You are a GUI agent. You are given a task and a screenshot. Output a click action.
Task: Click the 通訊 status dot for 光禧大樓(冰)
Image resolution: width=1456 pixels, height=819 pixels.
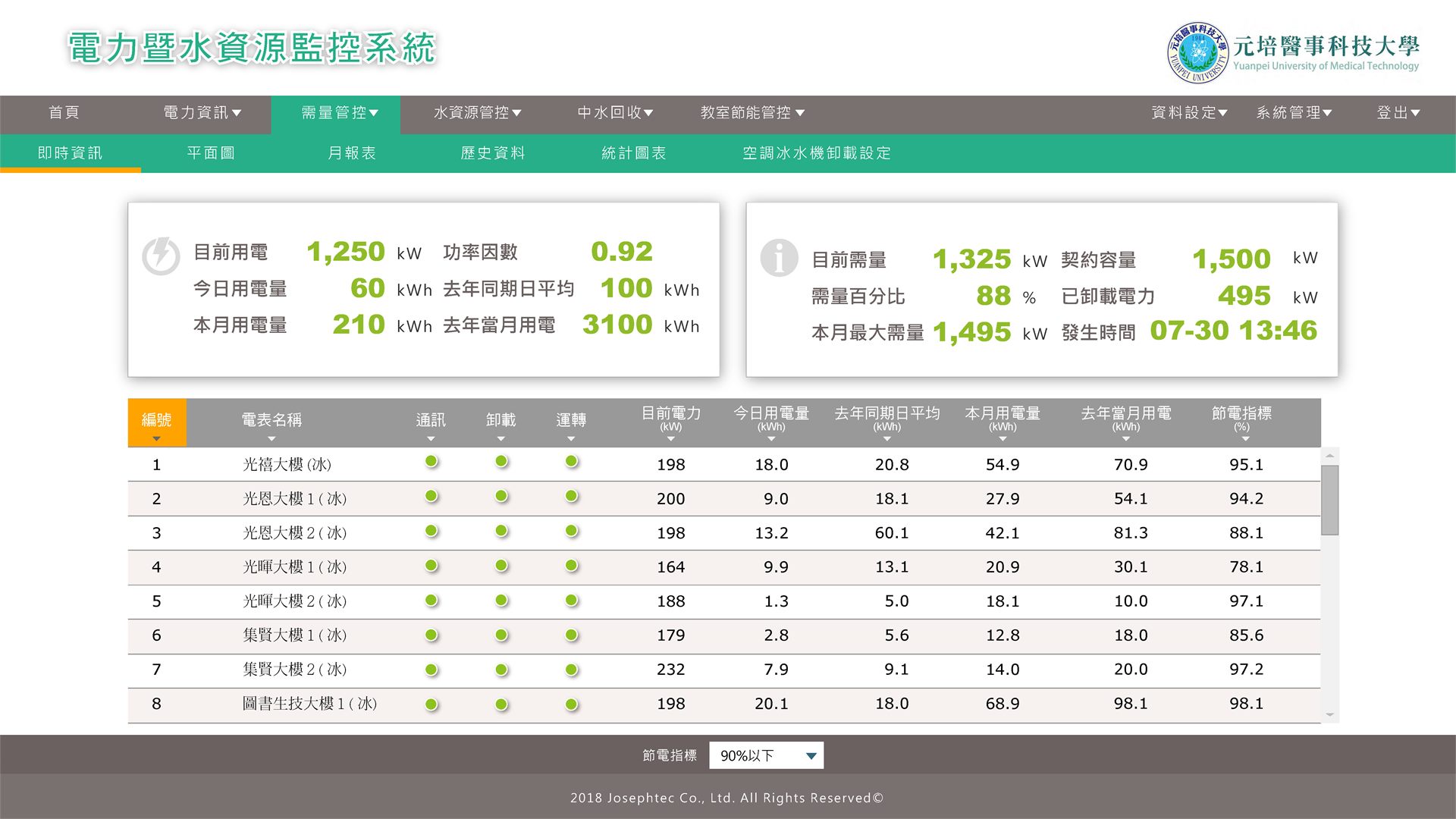pos(431,461)
